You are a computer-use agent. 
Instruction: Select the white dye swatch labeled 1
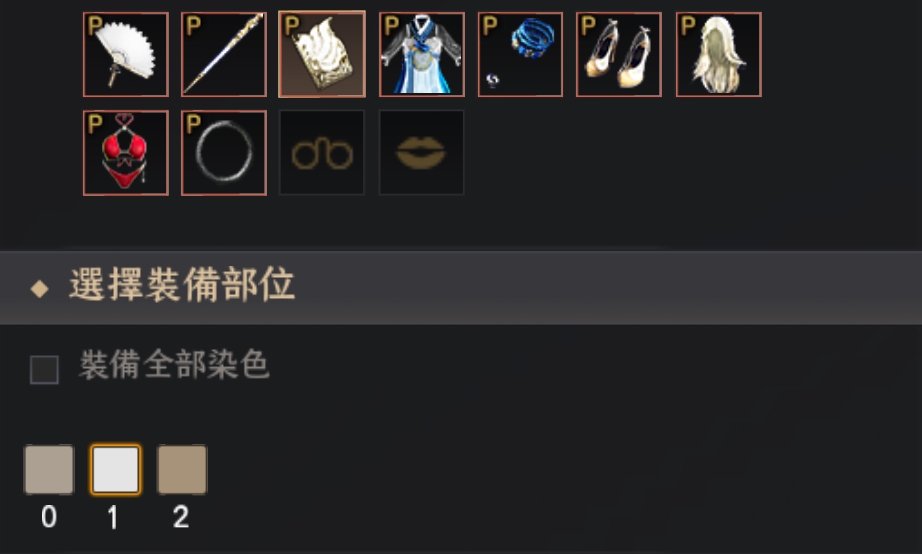tap(116, 469)
